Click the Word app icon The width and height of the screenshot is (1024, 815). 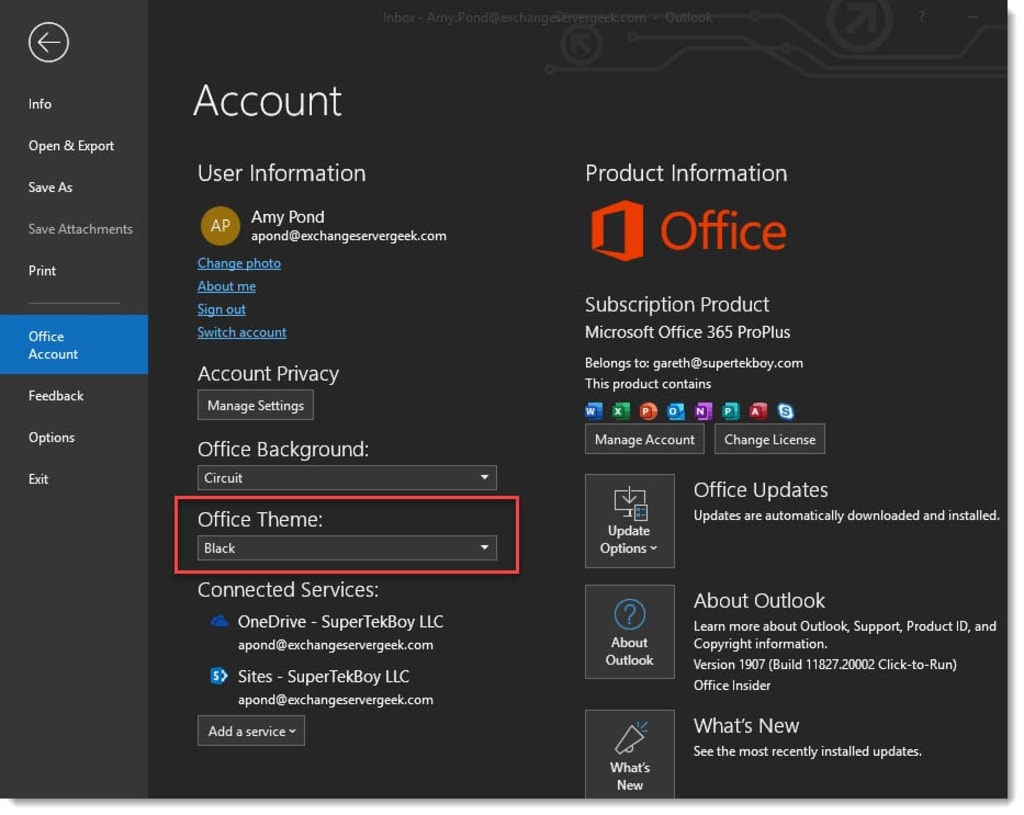(594, 411)
